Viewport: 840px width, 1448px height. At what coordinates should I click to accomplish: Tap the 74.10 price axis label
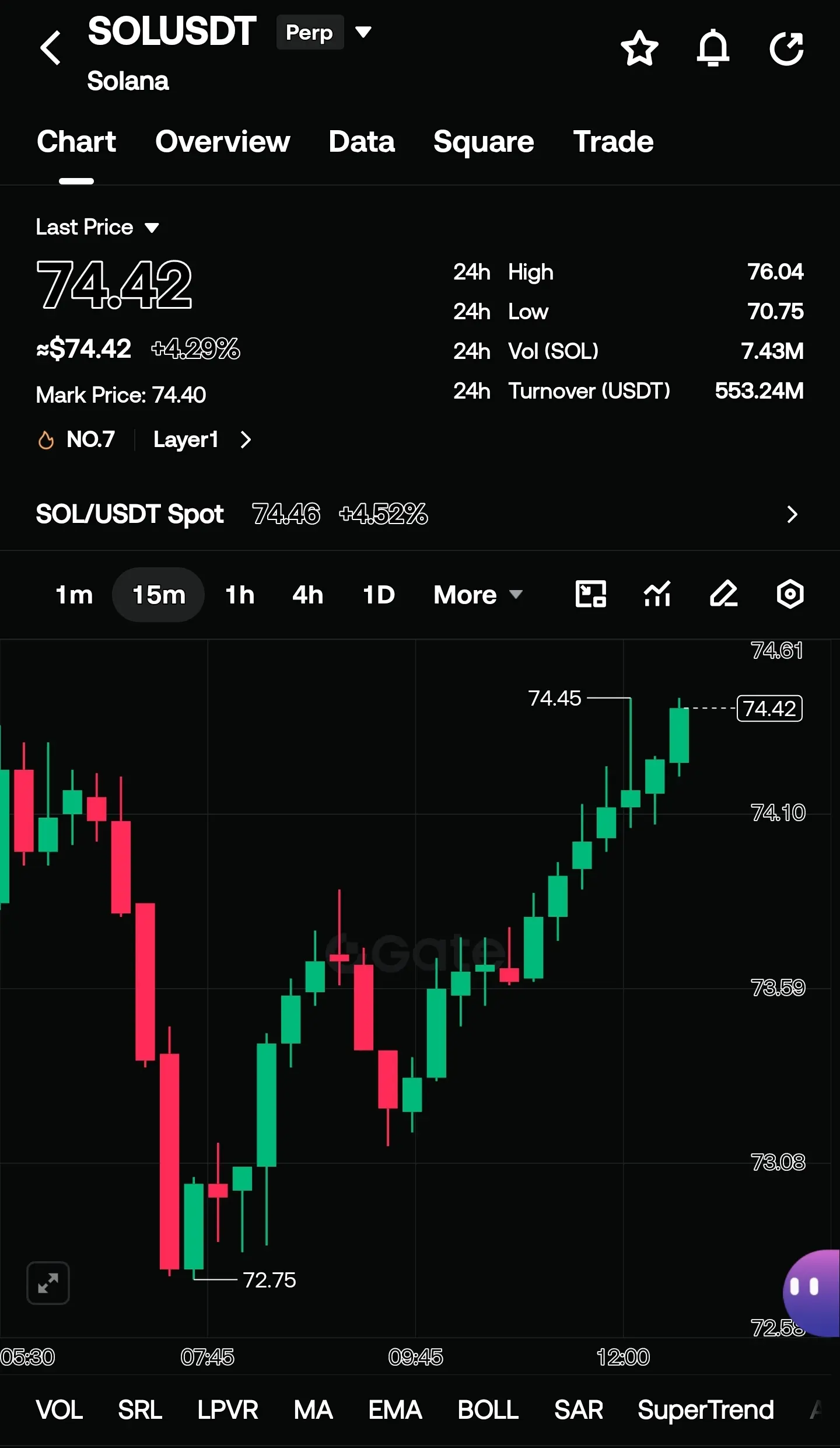pyautogui.click(x=778, y=812)
